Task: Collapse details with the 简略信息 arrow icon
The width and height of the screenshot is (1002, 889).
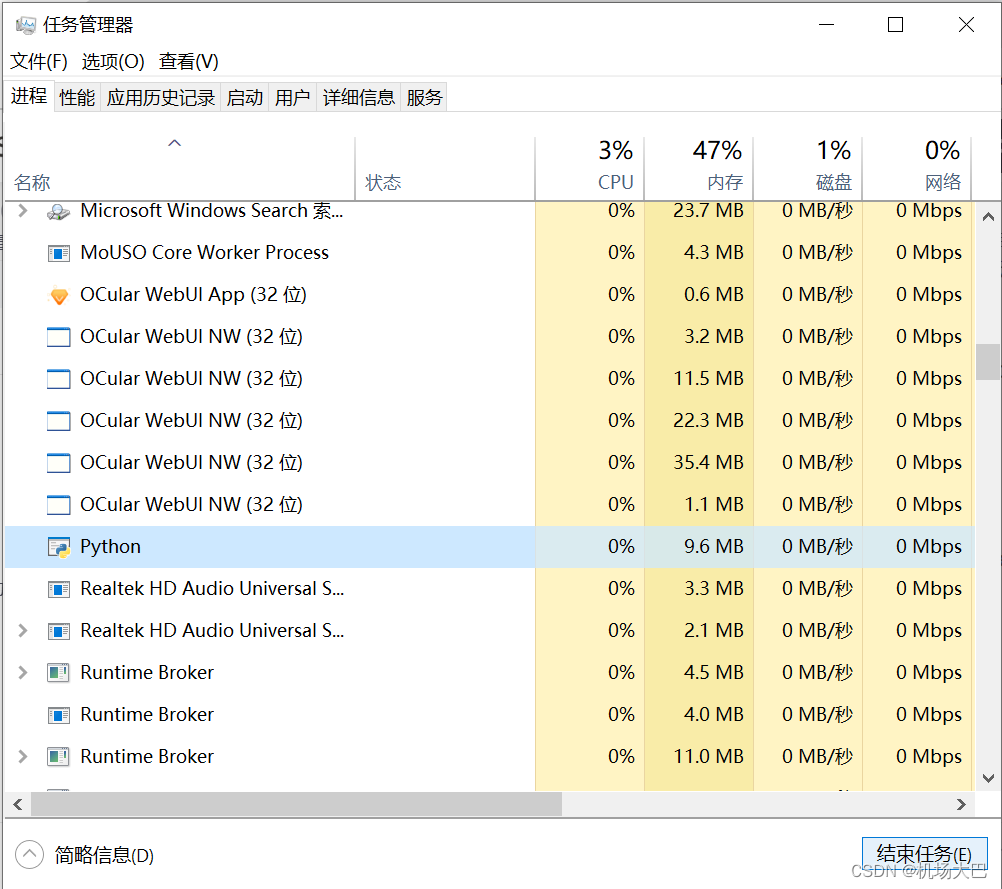Action: point(29,854)
